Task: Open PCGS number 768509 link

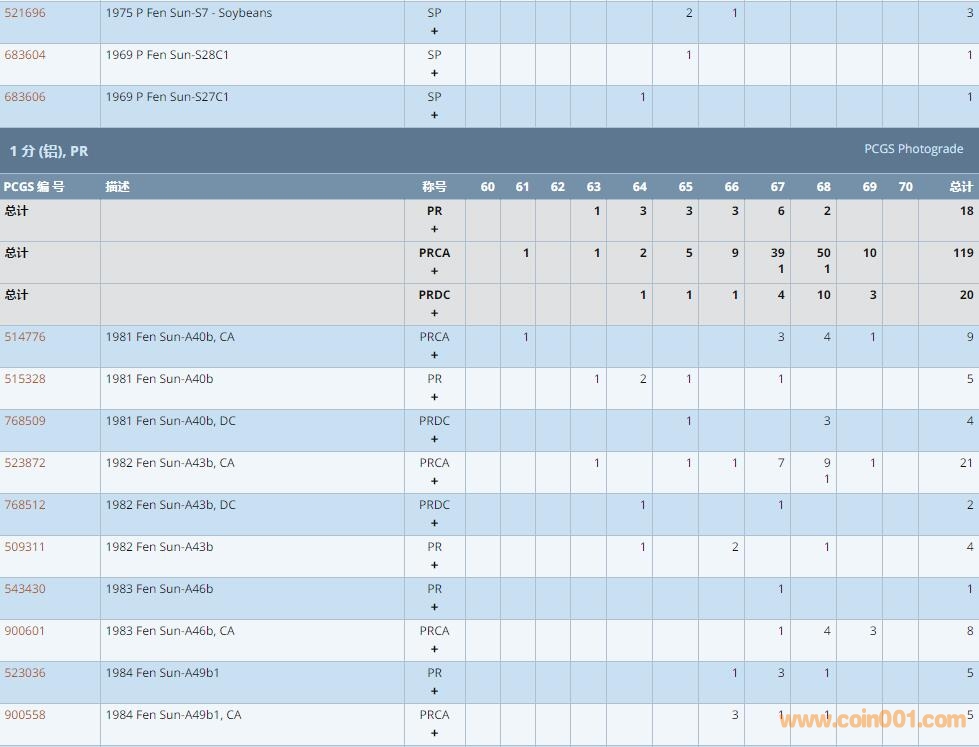Action: tap(25, 421)
